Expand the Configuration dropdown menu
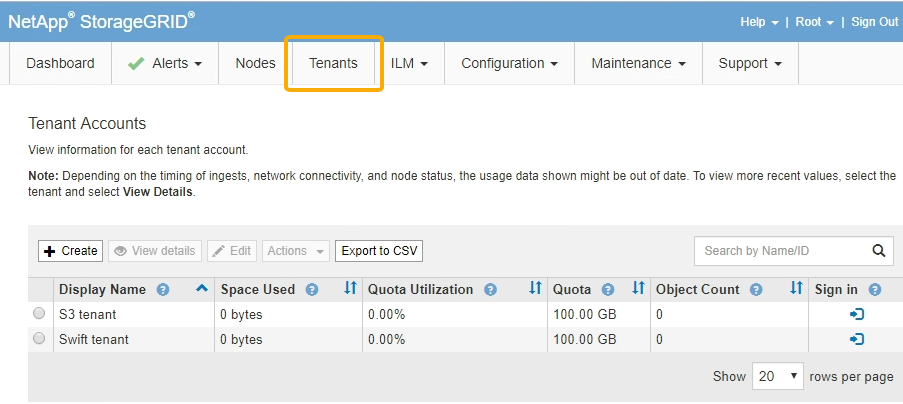903x404 pixels. tap(509, 63)
